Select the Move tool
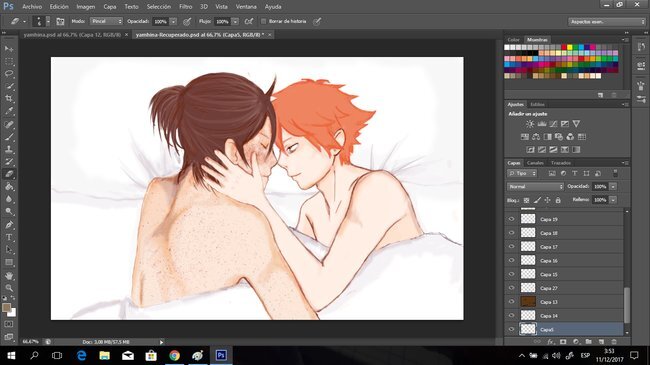 9,49
